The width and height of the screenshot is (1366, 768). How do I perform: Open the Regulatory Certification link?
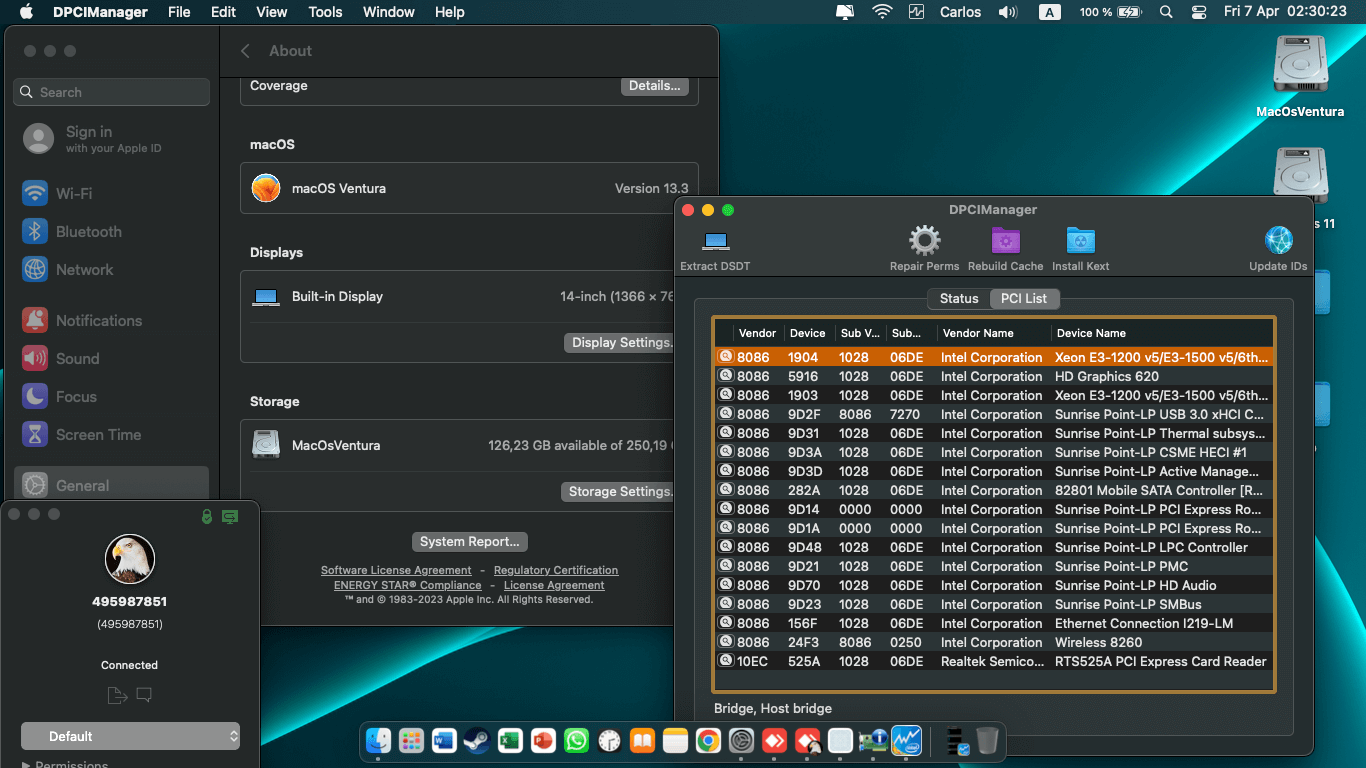556,570
